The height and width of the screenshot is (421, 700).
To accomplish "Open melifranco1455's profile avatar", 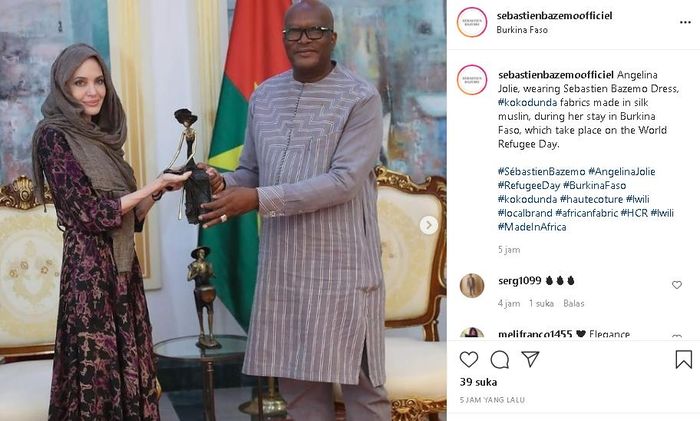I will pos(472,333).
